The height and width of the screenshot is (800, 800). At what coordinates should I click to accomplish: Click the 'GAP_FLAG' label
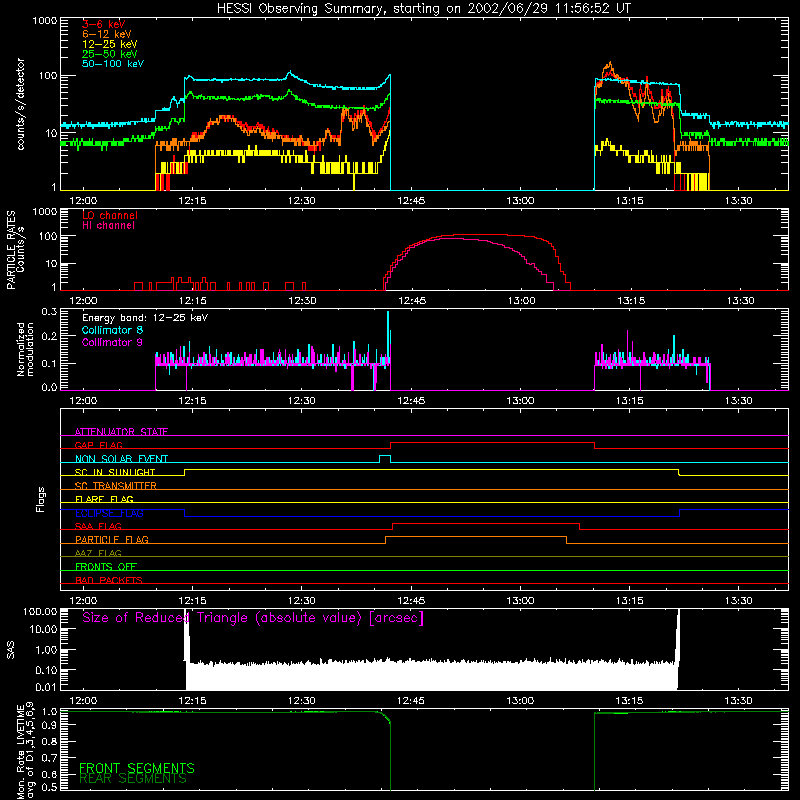[x=98, y=445]
